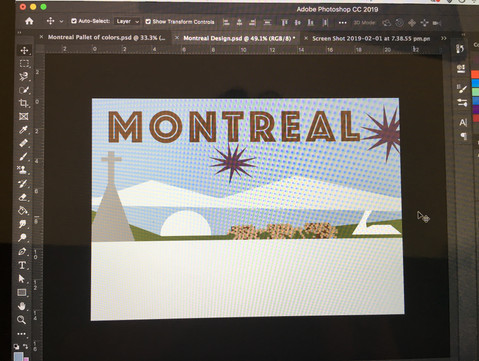Click the Align vertical centers icon
The height and width of the screenshot is (361, 479).
click(x=297, y=22)
